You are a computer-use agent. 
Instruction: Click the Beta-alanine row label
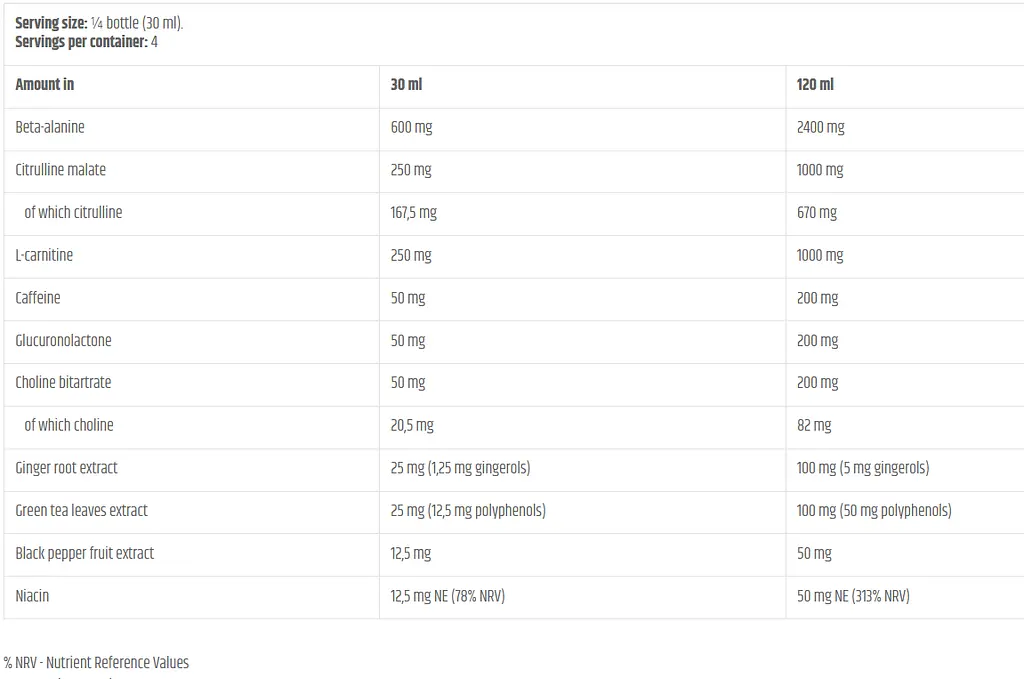click(x=50, y=127)
